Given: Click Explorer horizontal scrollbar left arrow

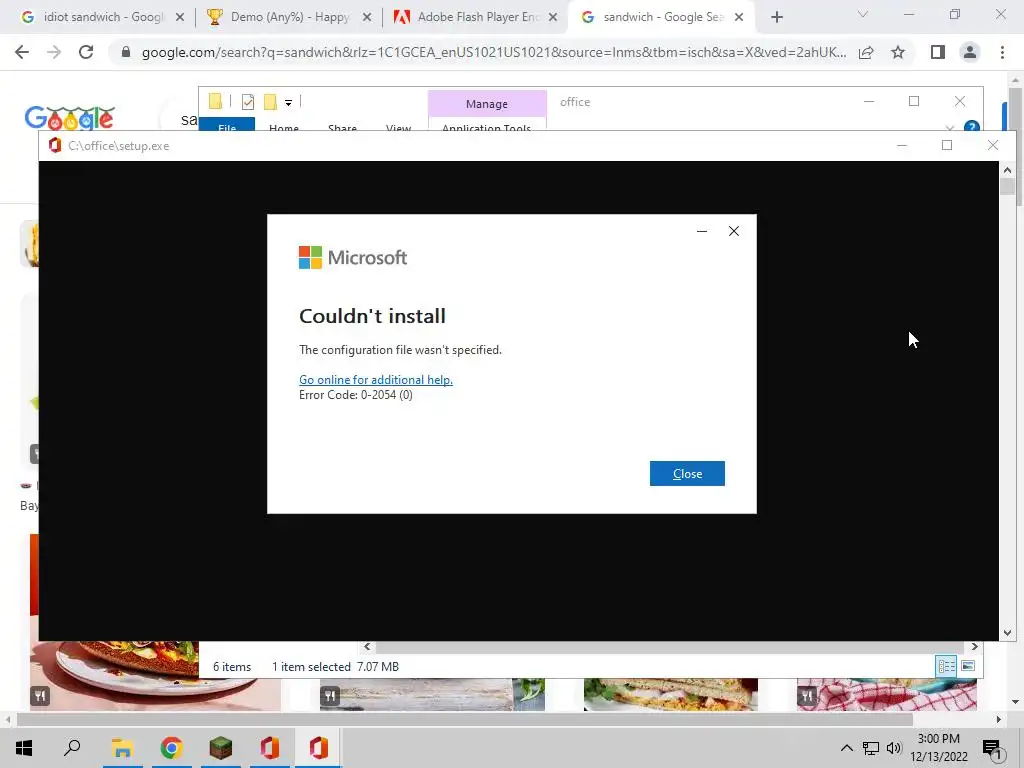Looking at the screenshot, I should coord(367,647).
